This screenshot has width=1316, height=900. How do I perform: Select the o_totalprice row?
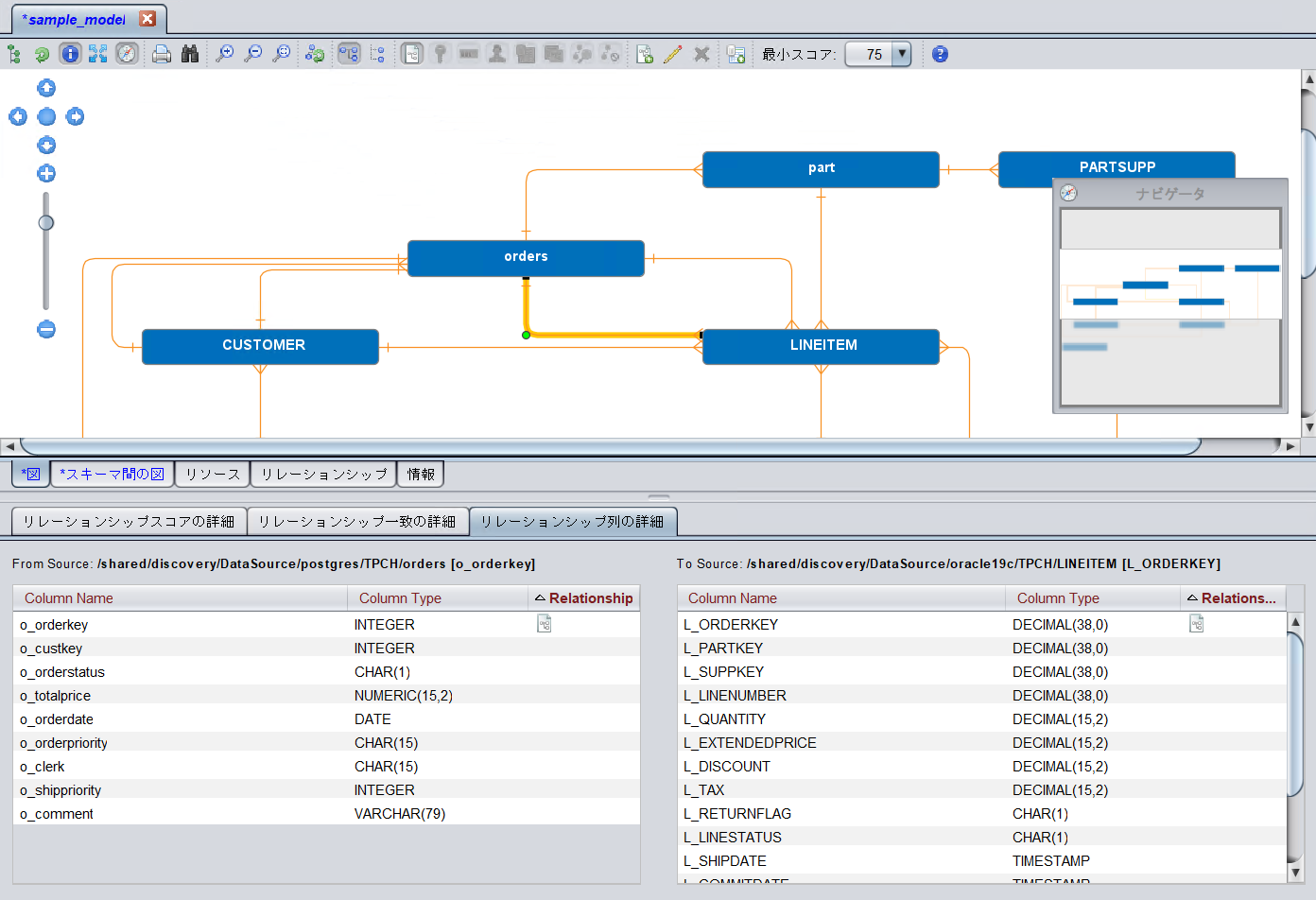(326, 696)
